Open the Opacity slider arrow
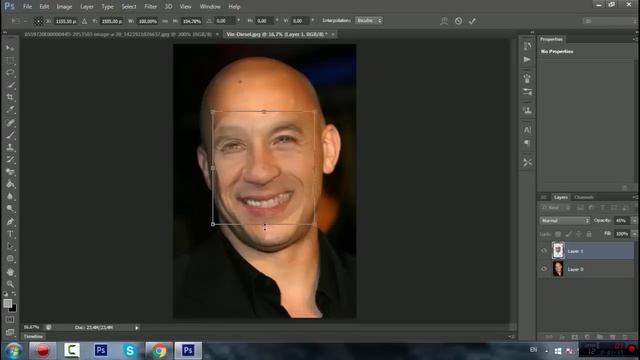The height and width of the screenshot is (360, 640). [x=634, y=220]
